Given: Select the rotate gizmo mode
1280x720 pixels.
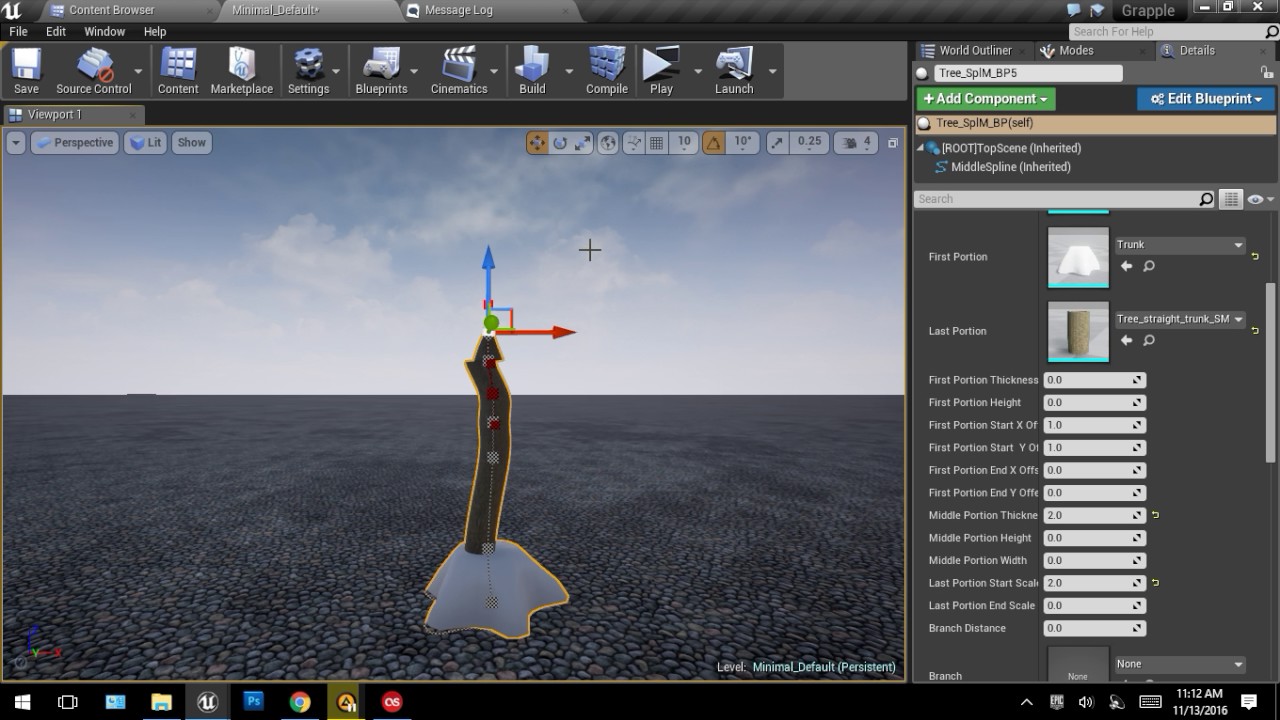Looking at the screenshot, I should pos(560,143).
